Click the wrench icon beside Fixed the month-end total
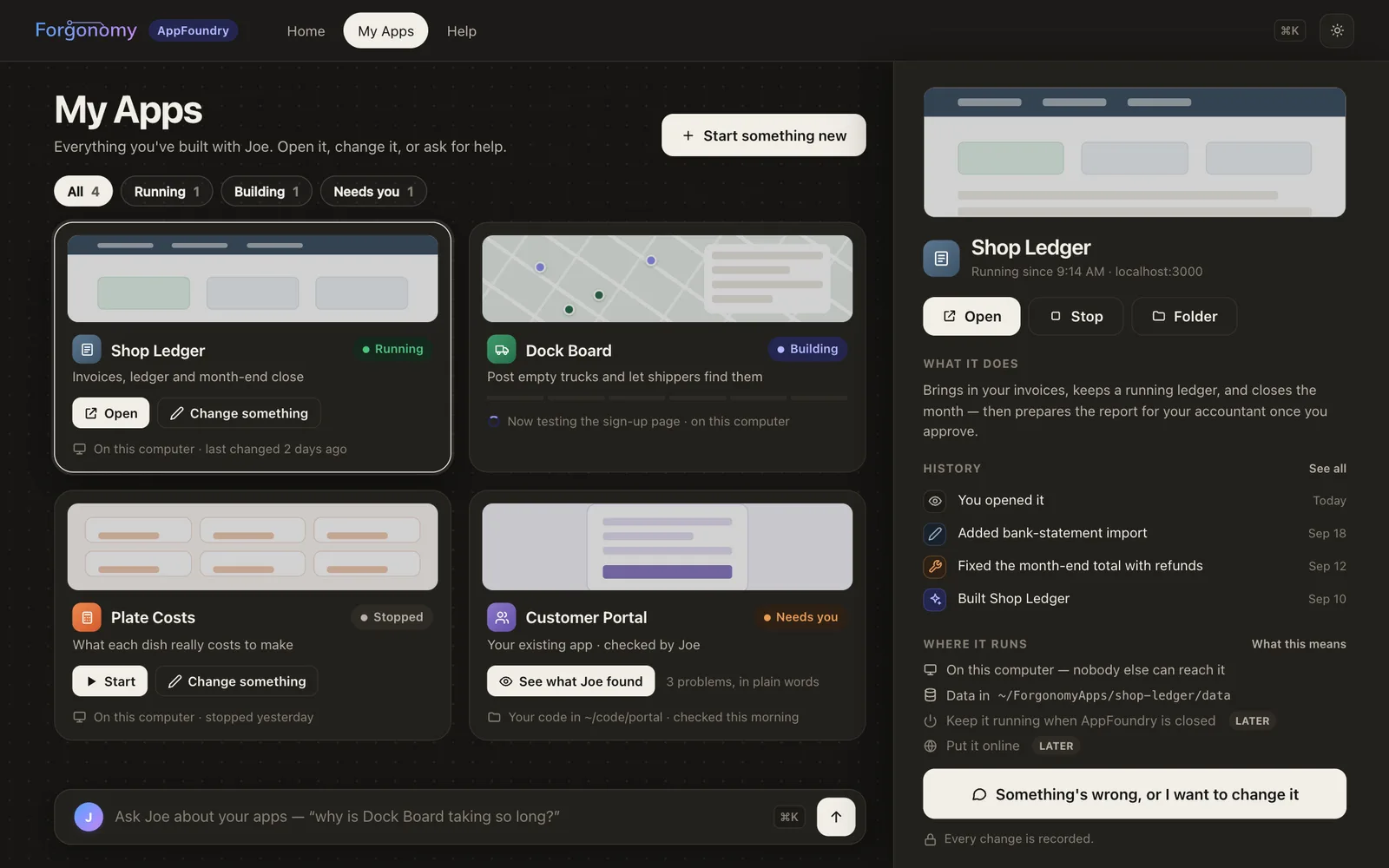Image resolution: width=1389 pixels, height=868 pixels. click(935, 566)
